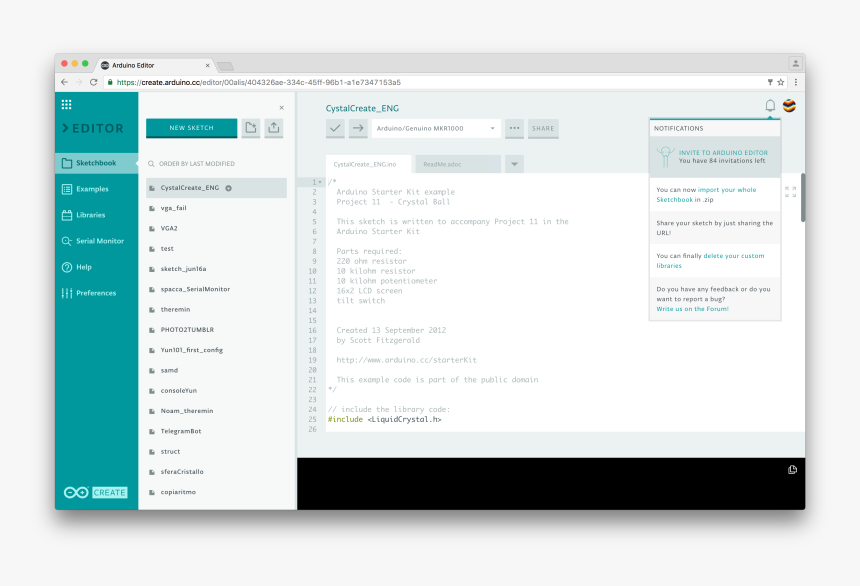Screen dimensions: 860x586
Task: Click the editor vertical scrollbar
Action: pyautogui.click(x=803, y=198)
